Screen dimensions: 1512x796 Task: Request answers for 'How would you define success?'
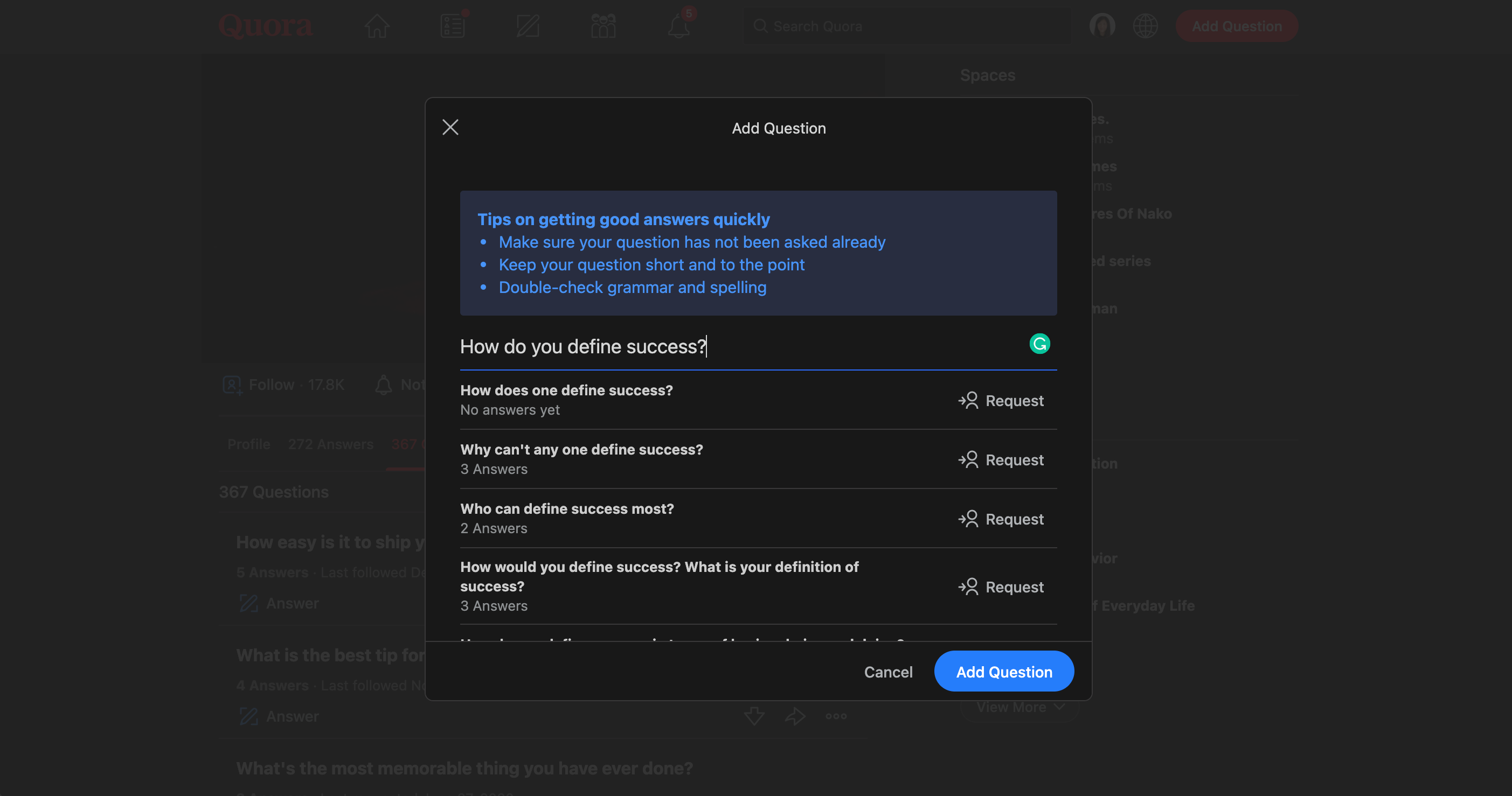point(1001,587)
